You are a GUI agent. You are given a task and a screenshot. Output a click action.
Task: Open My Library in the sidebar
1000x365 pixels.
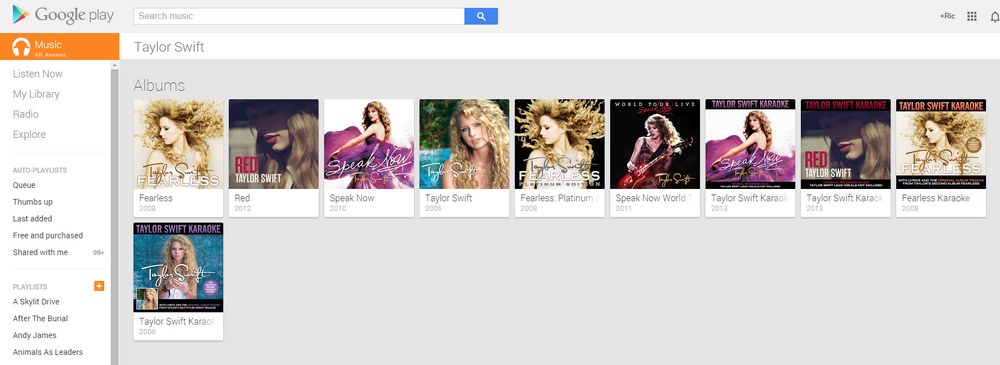(x=36, y=94)
